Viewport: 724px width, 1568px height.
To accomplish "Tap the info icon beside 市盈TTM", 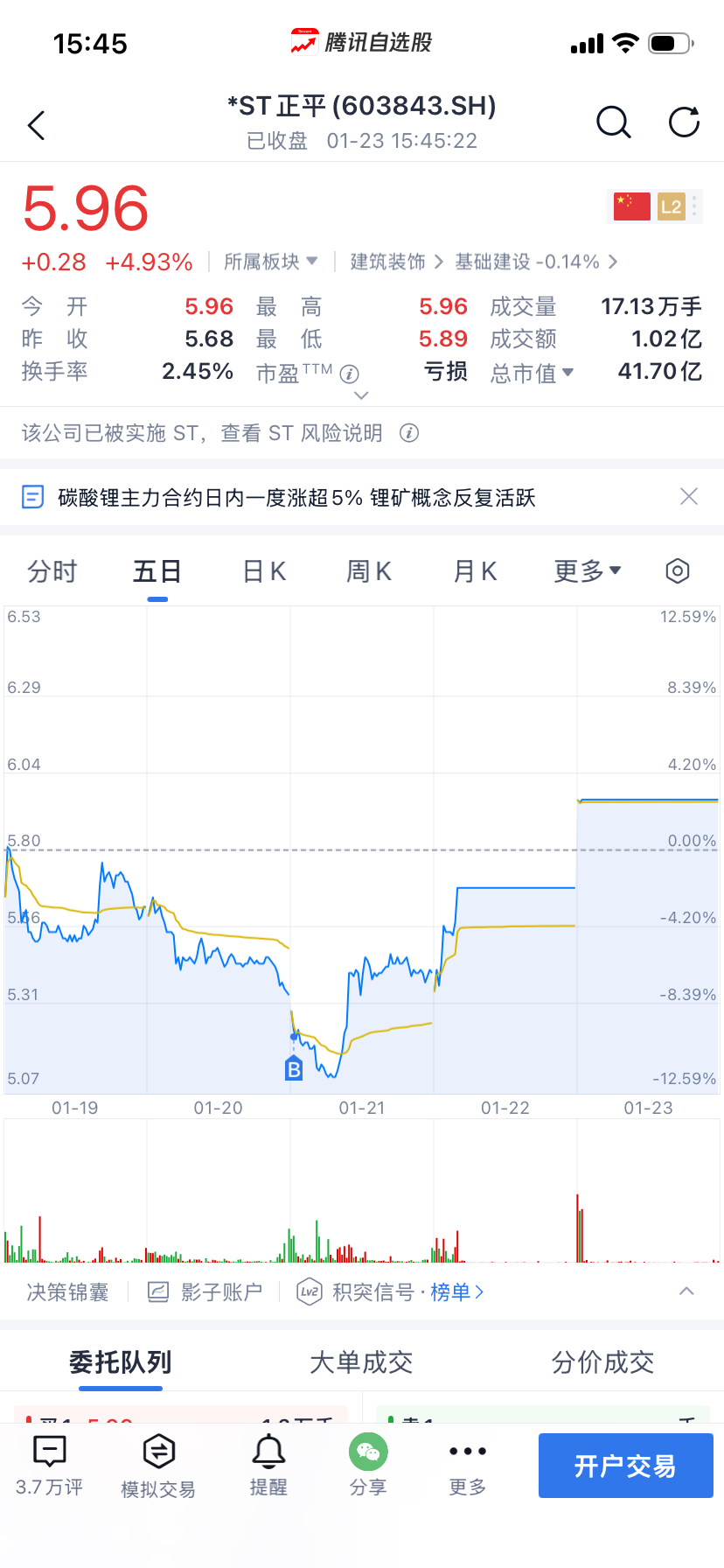I will coord(350,374).
